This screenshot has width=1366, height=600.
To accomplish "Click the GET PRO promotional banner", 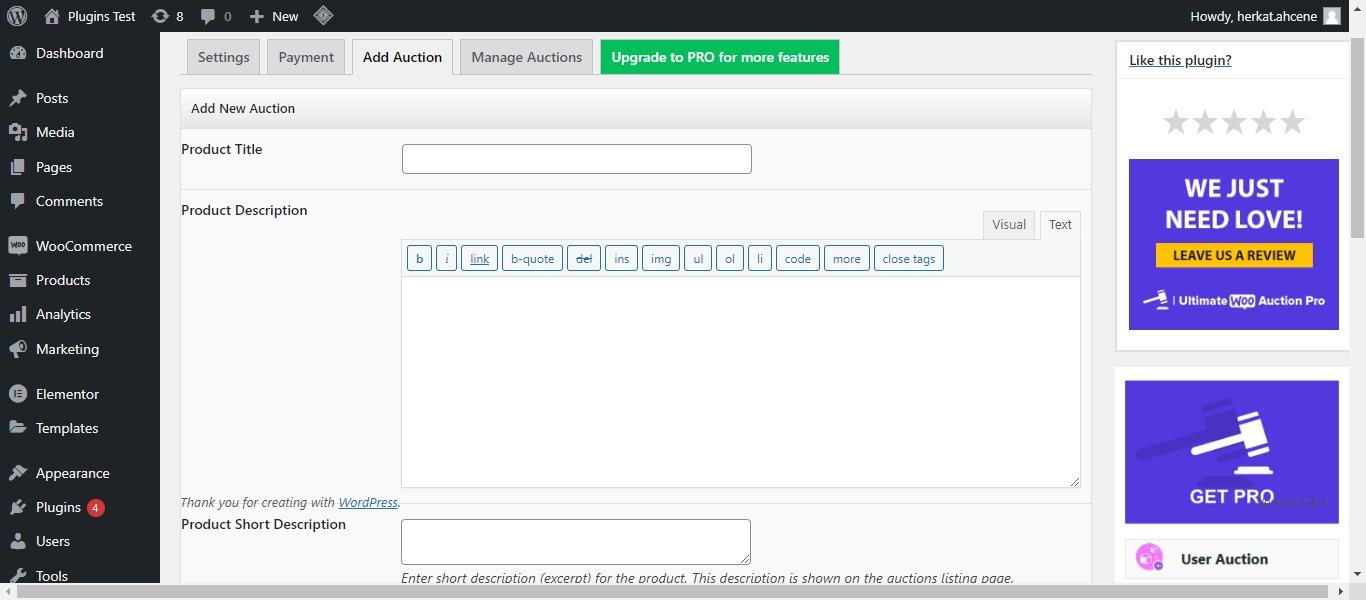I will pos(1232,452).
